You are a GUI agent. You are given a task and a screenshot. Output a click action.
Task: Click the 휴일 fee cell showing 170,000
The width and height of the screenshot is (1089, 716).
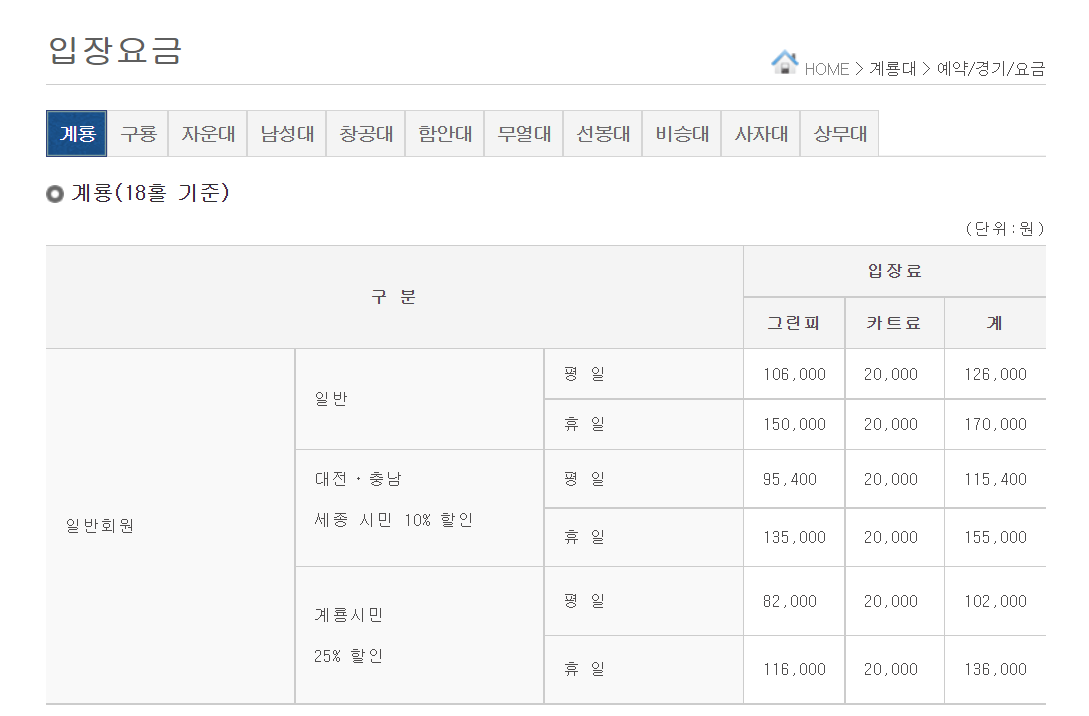[x=995, y=424]
